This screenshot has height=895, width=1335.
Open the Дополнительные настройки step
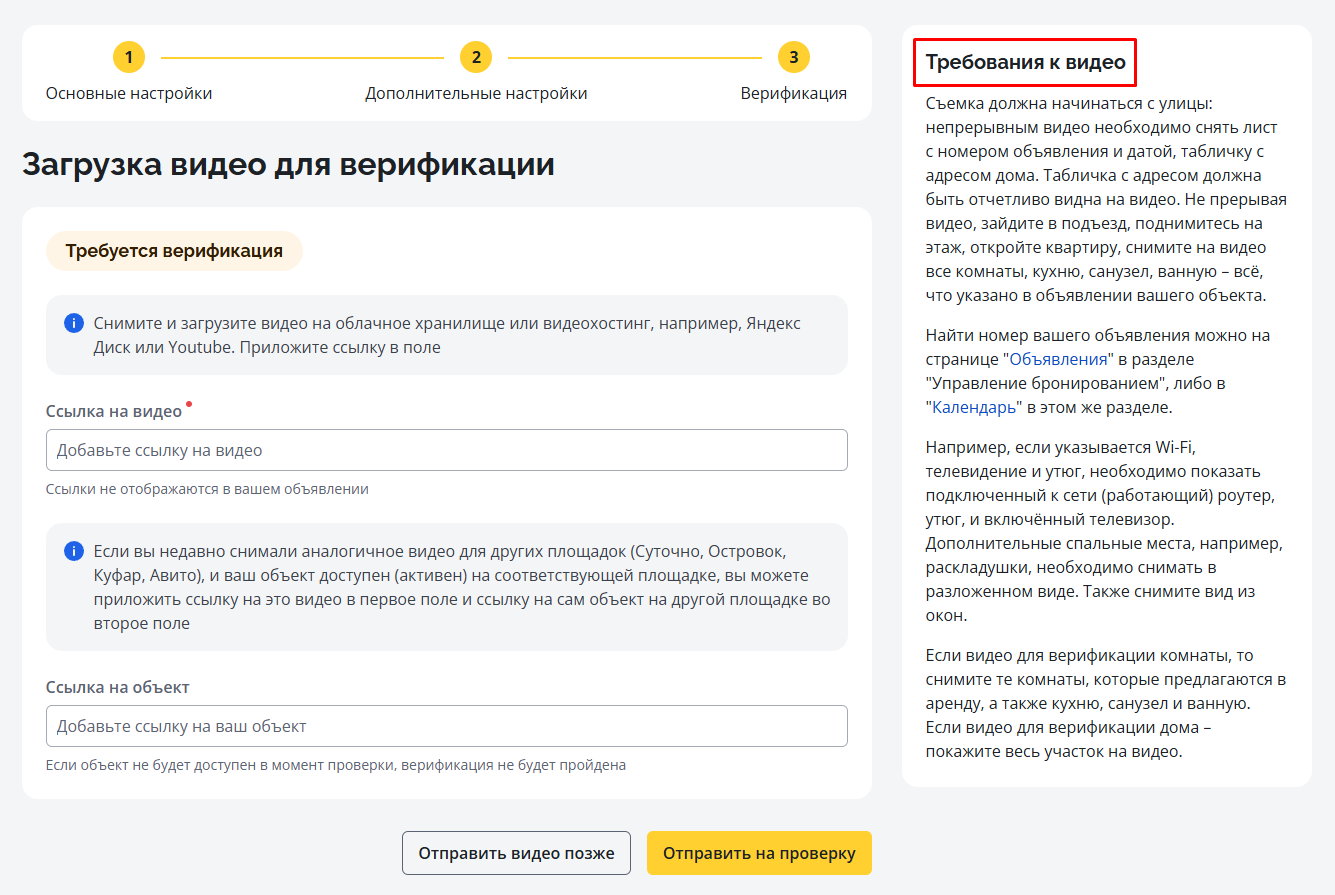coord(476,93)
